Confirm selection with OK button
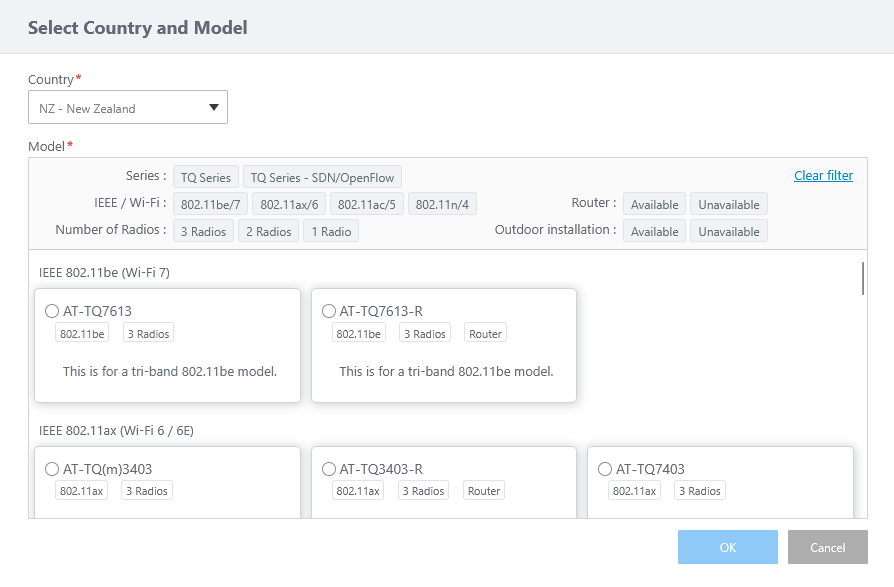Screen dimensions: 894x587 tap(728, 547)
